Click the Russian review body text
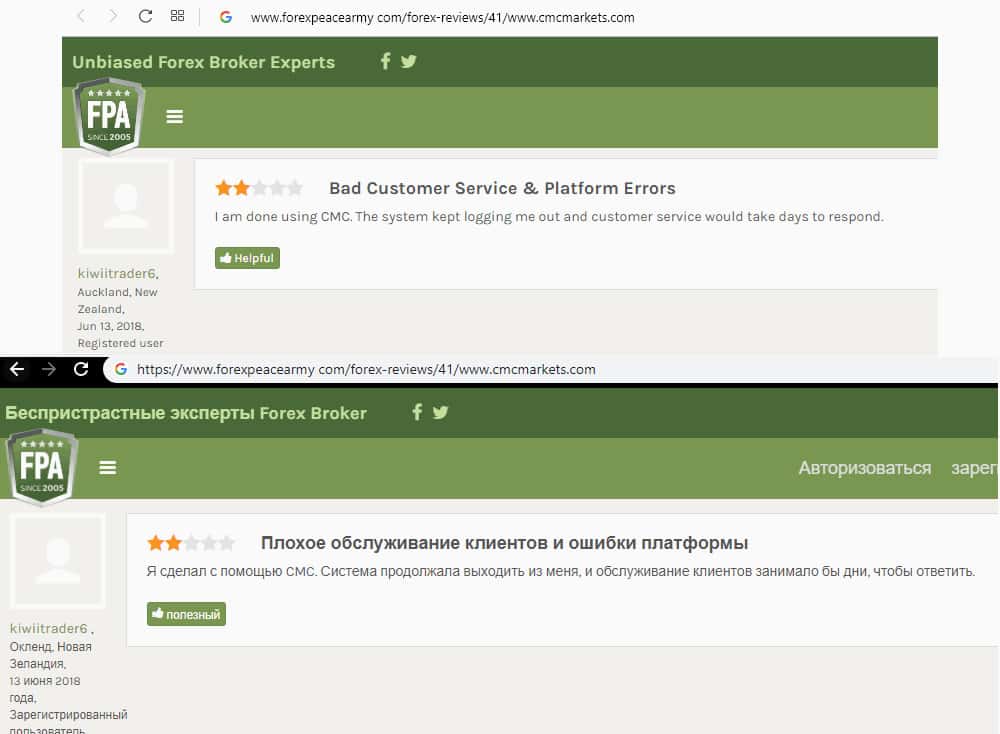1000x734 pixels. click(561, 571)
